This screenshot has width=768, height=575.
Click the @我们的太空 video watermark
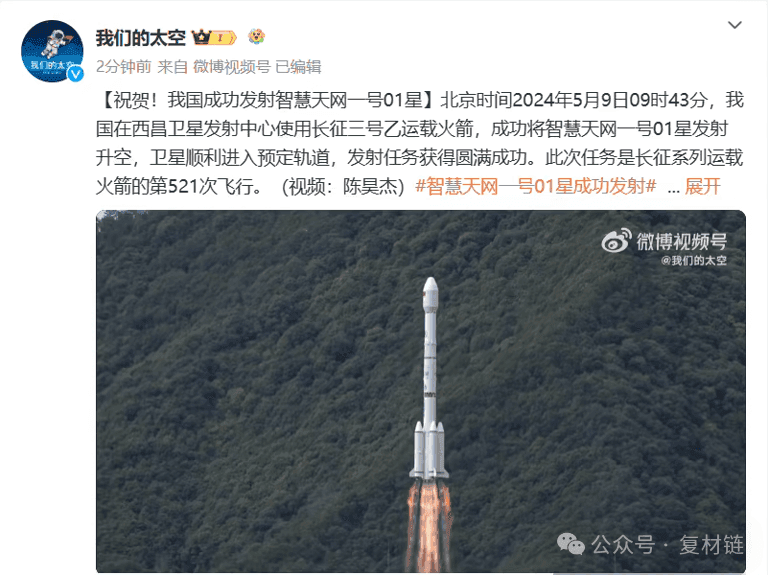pos(694,261)
